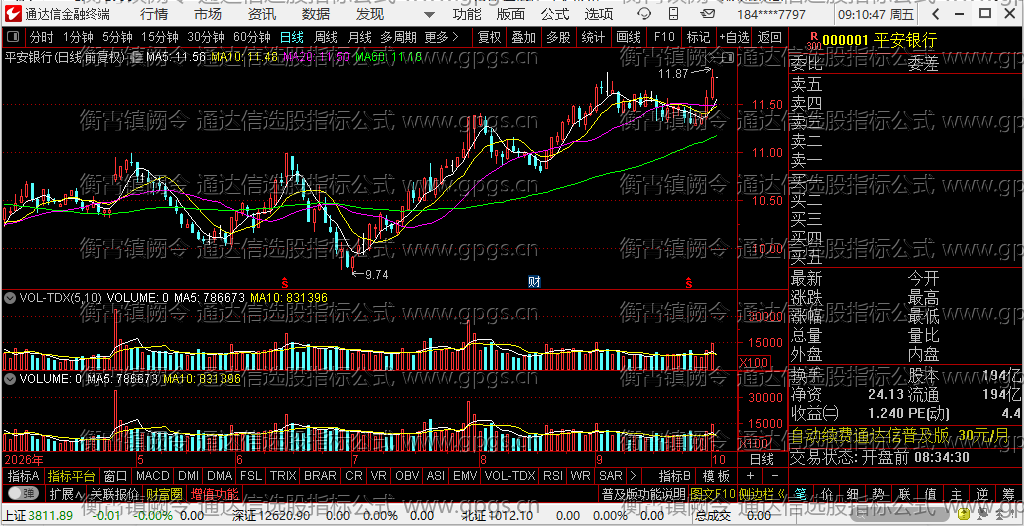Click the 标记 mark button

[698, 37]
